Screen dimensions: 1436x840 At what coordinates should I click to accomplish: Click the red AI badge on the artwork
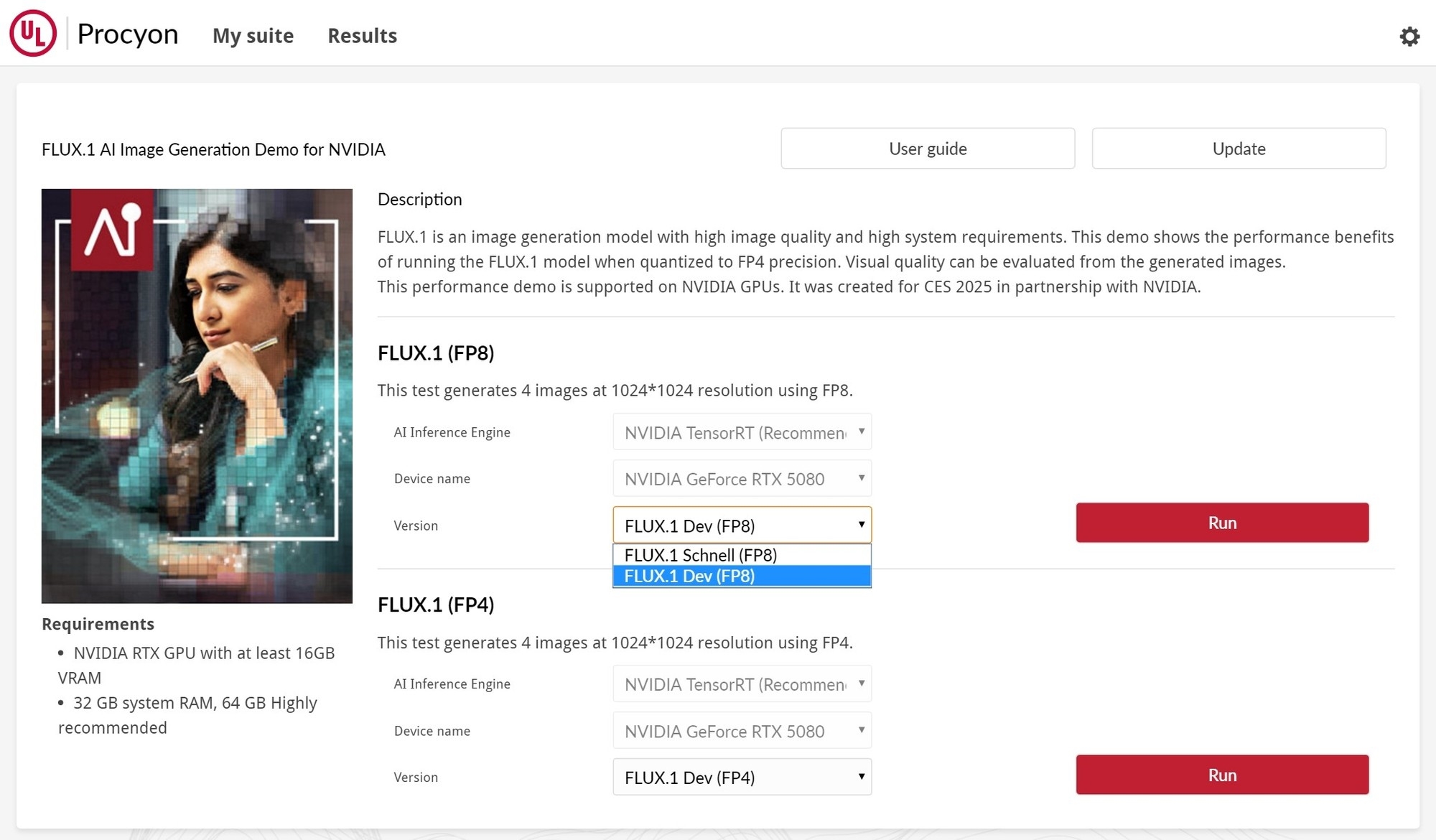(112, 230)
